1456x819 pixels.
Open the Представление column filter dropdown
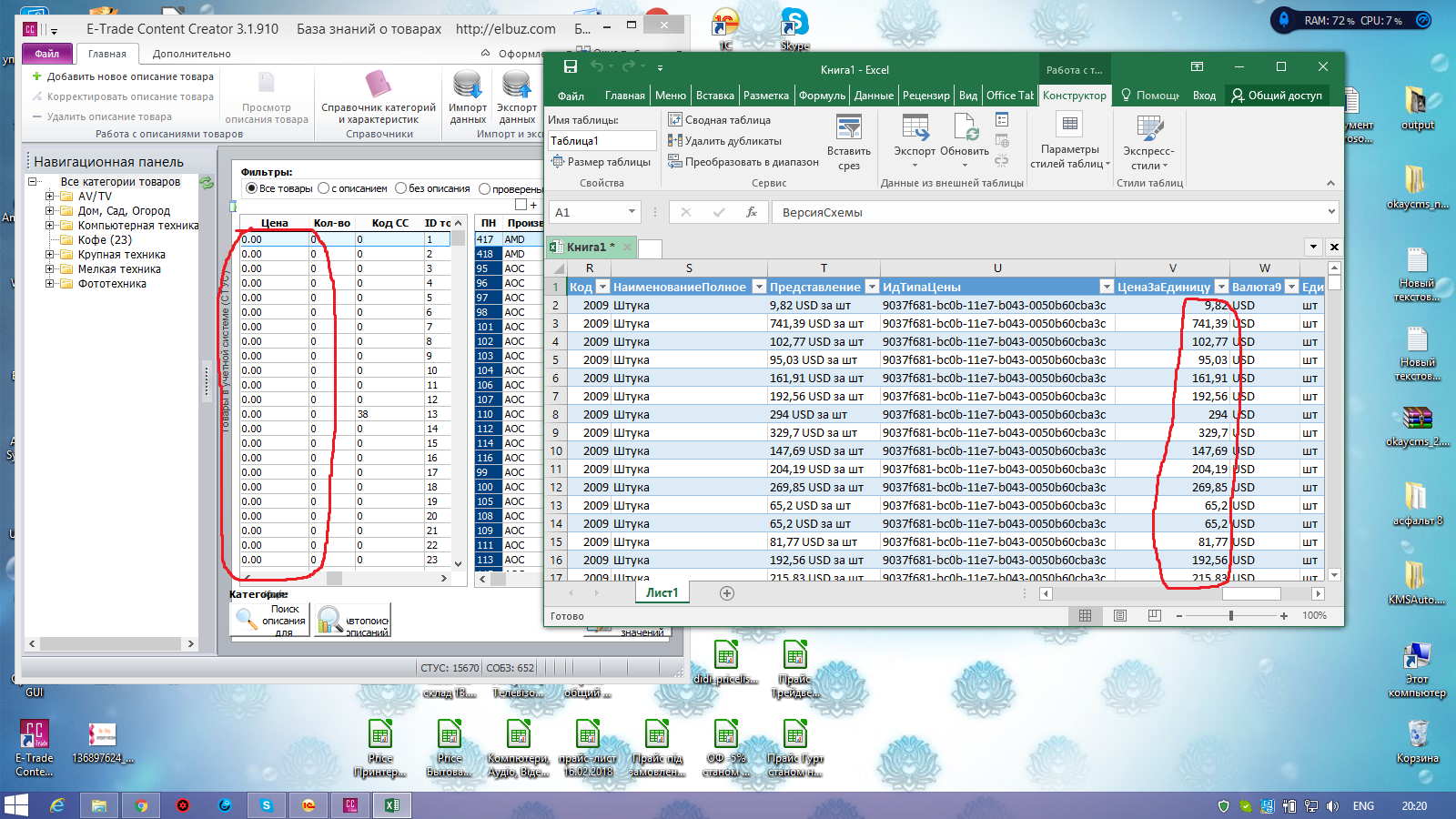click(x=872, y=287)
